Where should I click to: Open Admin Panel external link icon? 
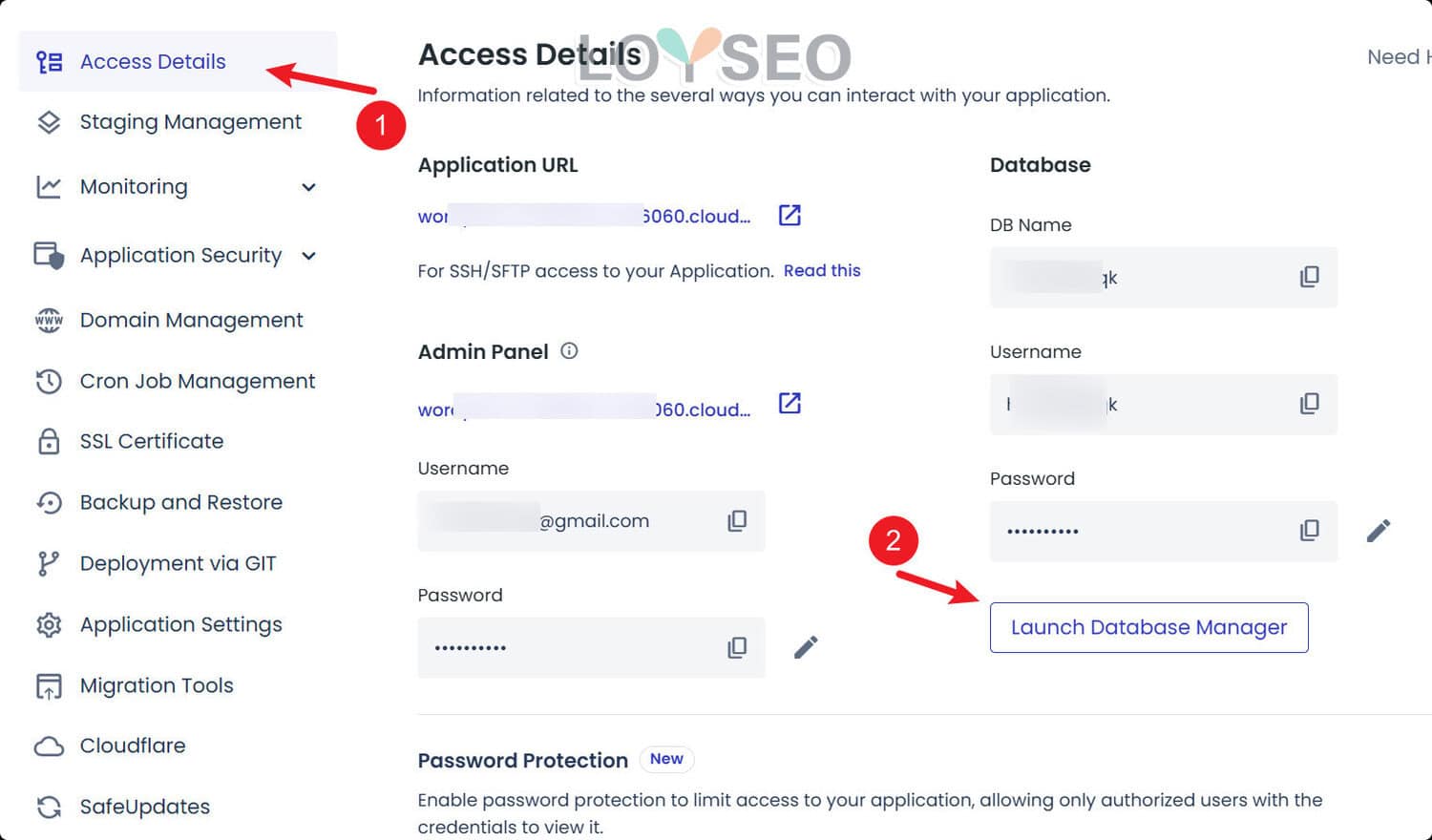click(x=790, y=403)
